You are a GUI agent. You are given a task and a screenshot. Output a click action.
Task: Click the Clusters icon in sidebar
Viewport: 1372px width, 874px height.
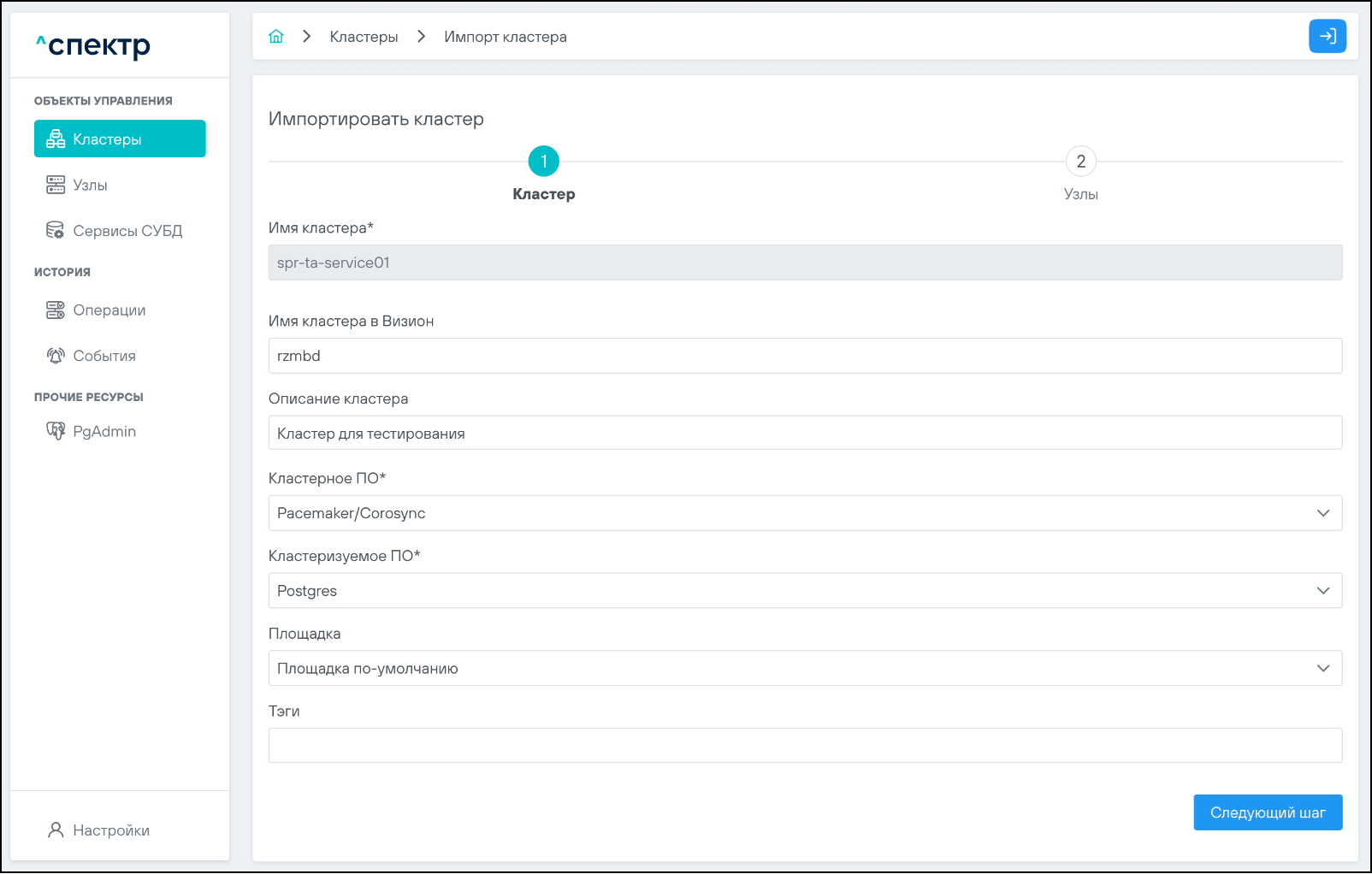[x=56, y=139]
